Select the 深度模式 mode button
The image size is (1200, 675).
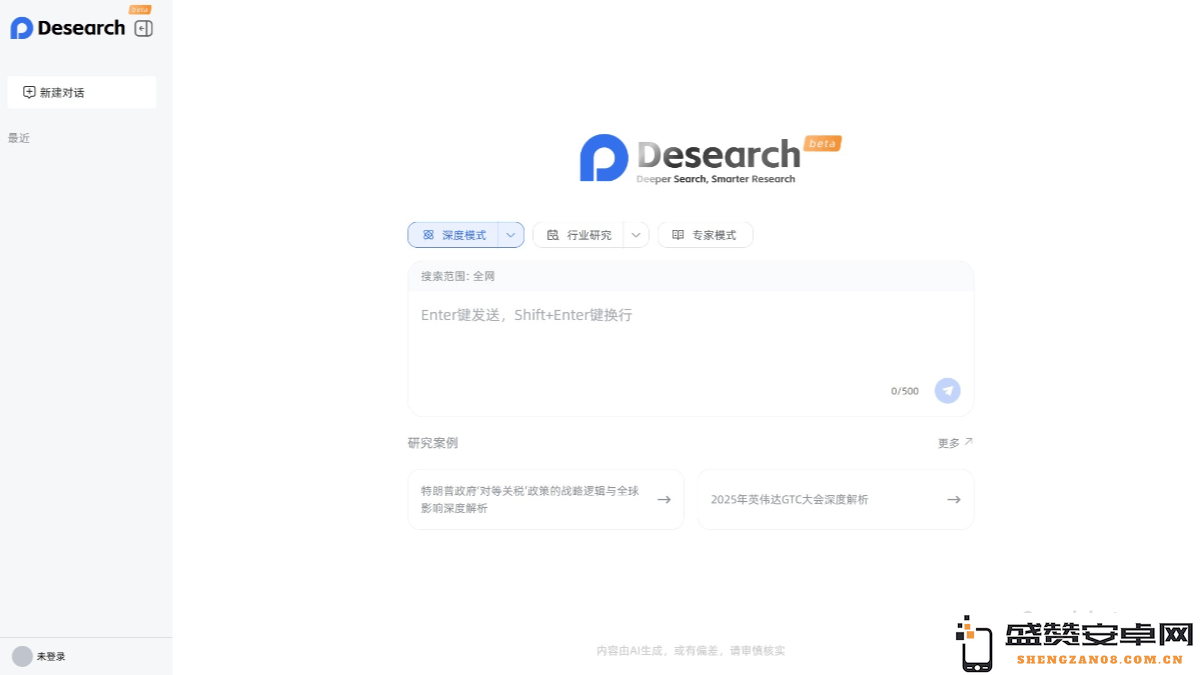tap(453, 235)
